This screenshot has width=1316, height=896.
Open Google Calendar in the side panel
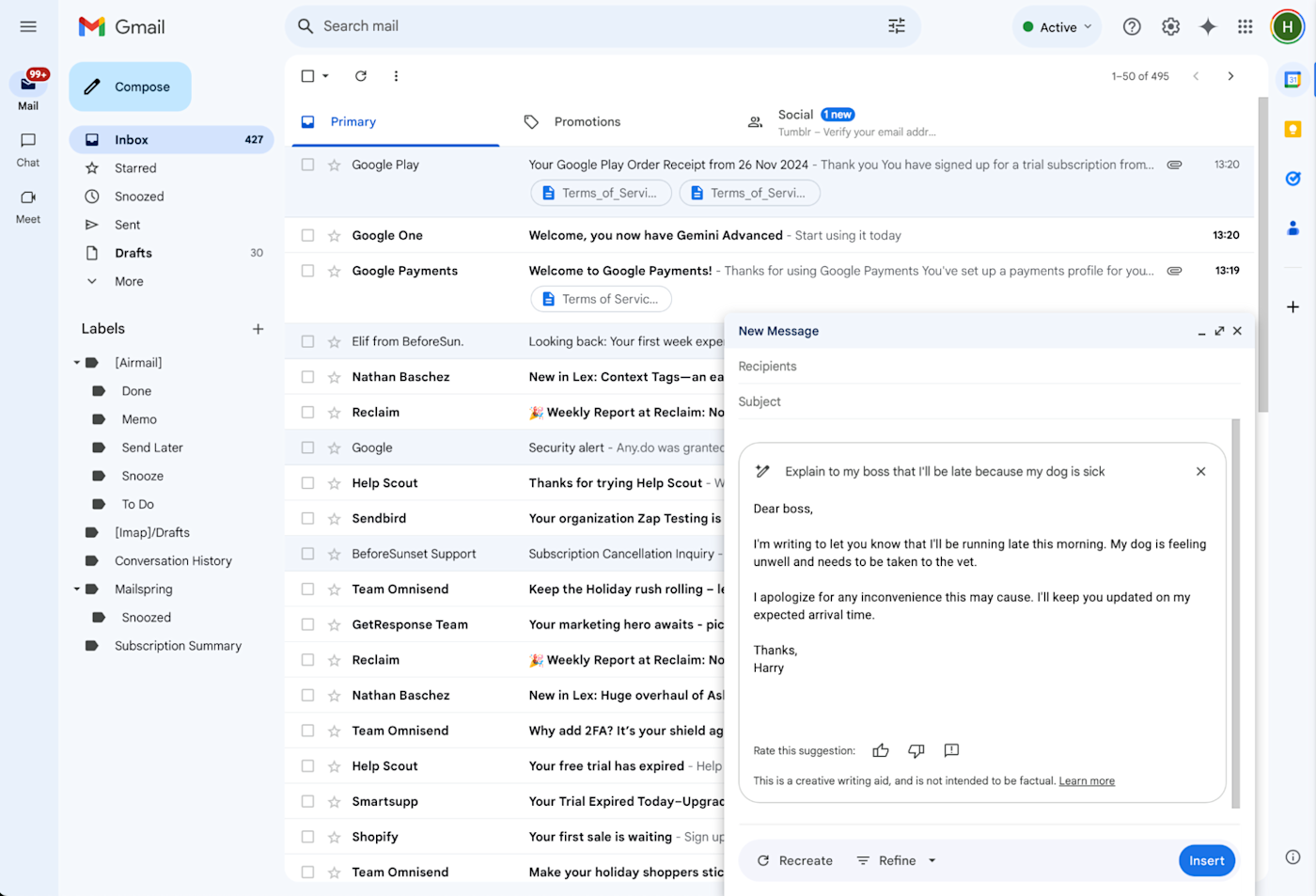coord(1293,80)
